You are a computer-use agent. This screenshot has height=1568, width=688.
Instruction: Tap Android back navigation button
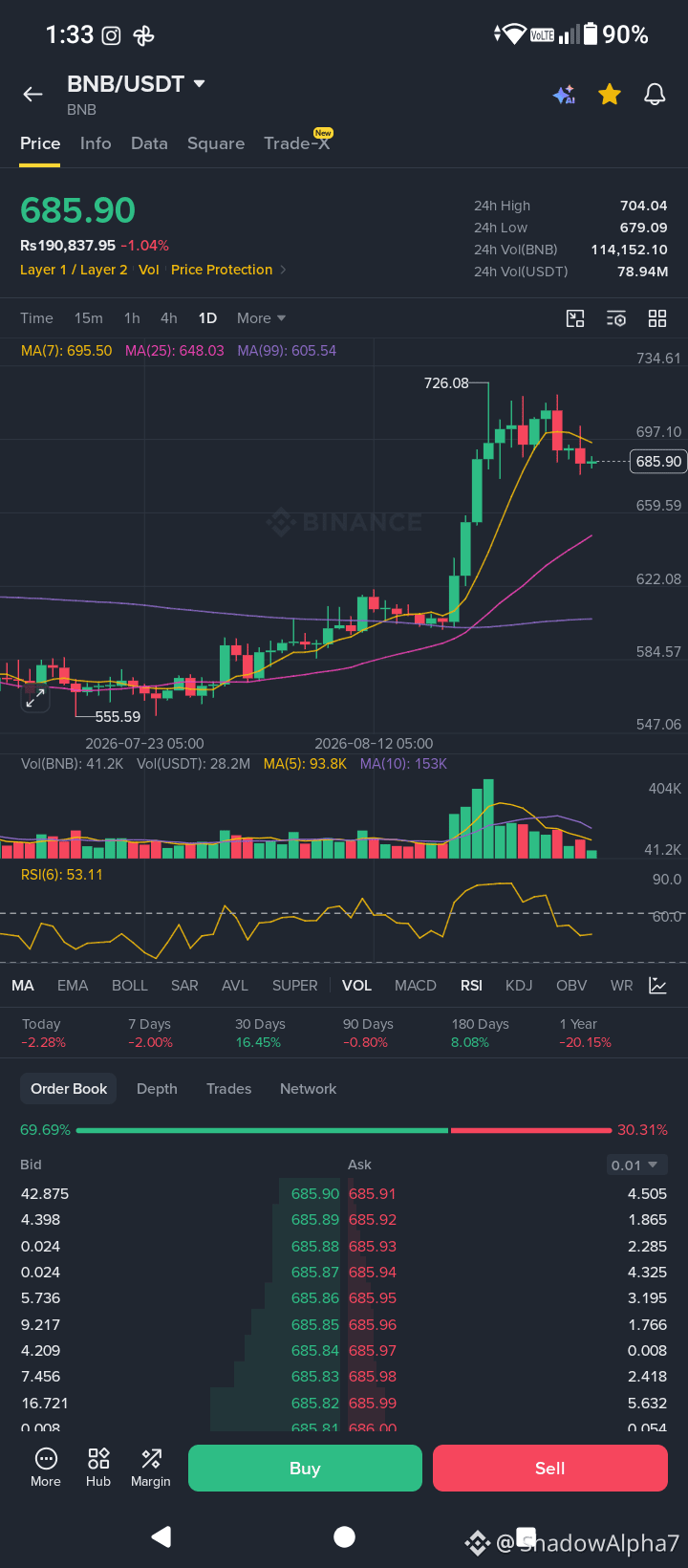click(x=161, y=1536)
